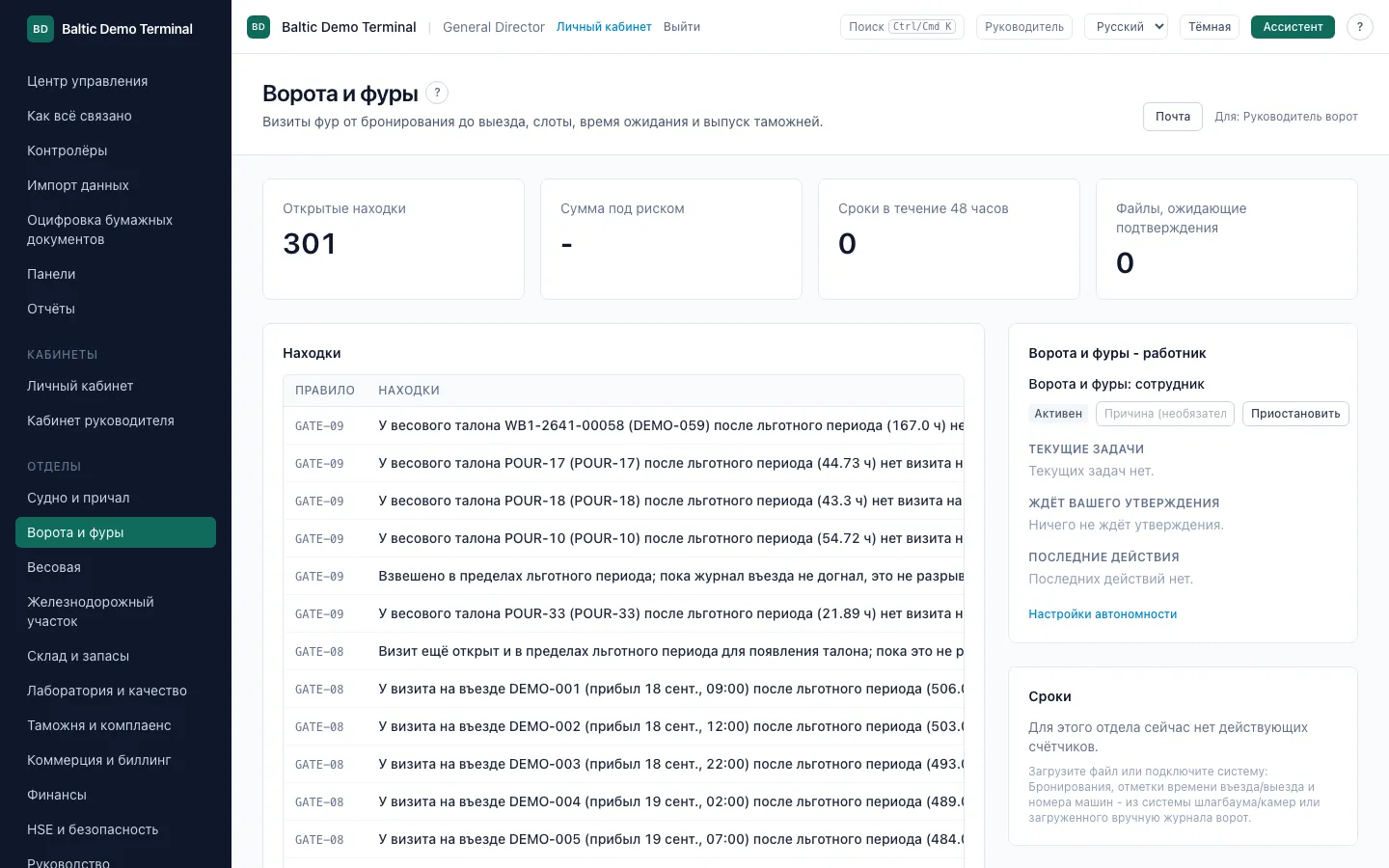Viewport: 1389px width, 868px height.
Task: Select the POUR-17 finding row
Action: (x=623, y=463)
